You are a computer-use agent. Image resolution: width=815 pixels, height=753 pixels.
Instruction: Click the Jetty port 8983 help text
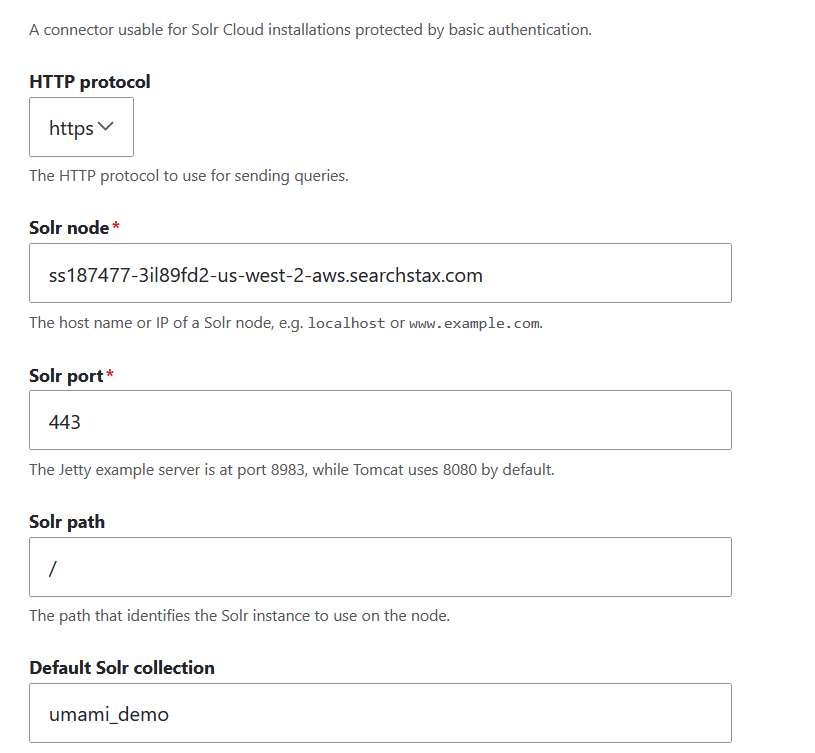tap(291, 469)
